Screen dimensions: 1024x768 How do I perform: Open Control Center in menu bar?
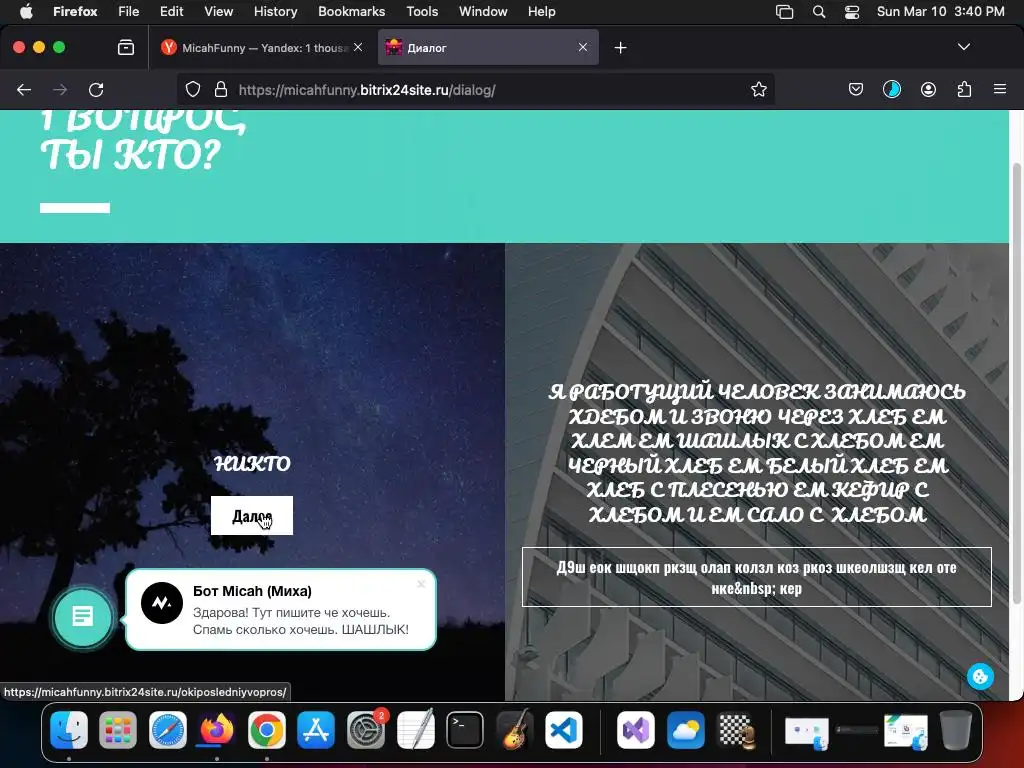tap(852, 11)
